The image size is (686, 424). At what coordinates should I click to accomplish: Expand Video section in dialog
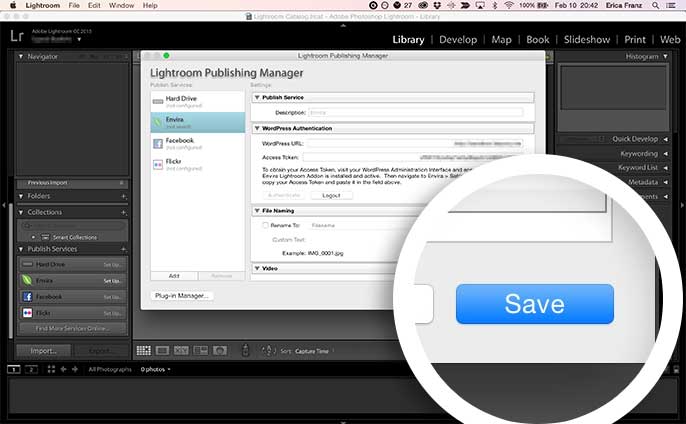pos(257,268)
